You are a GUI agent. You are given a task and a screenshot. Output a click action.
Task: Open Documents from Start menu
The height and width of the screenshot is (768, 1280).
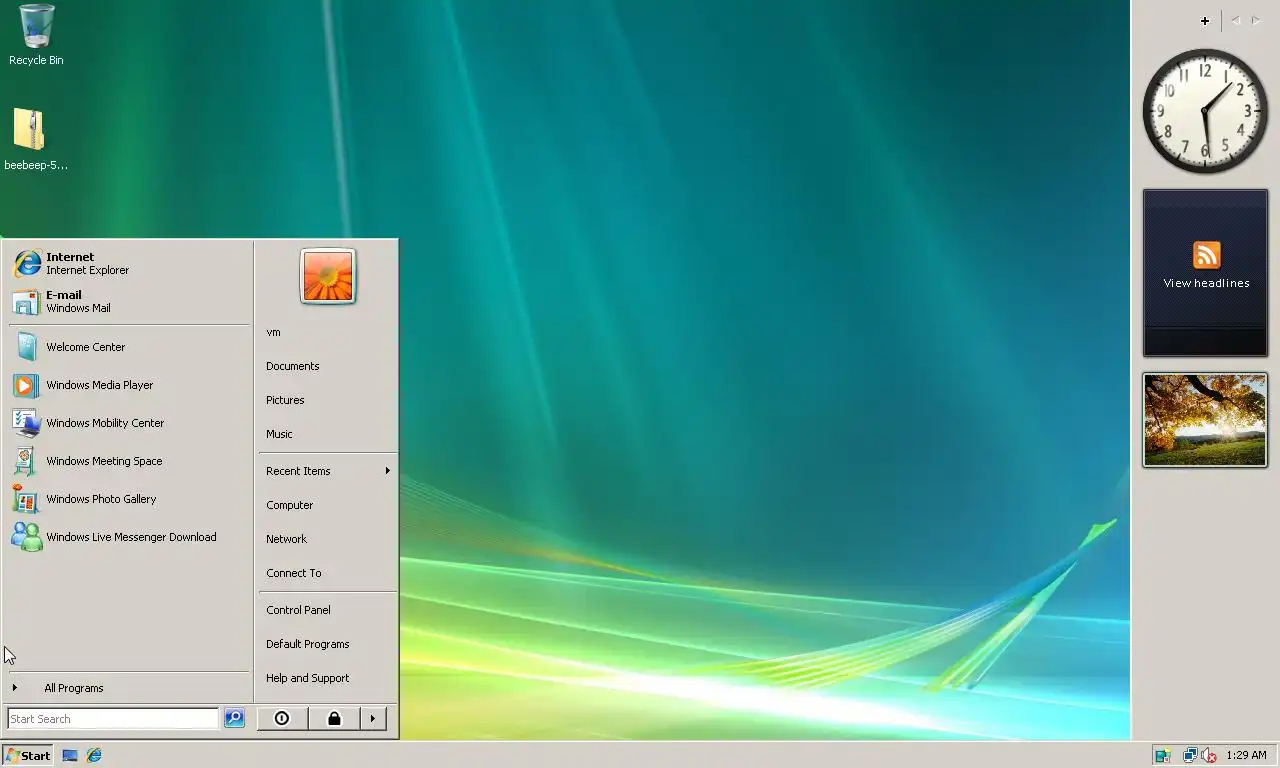click(x=327, y=366)
